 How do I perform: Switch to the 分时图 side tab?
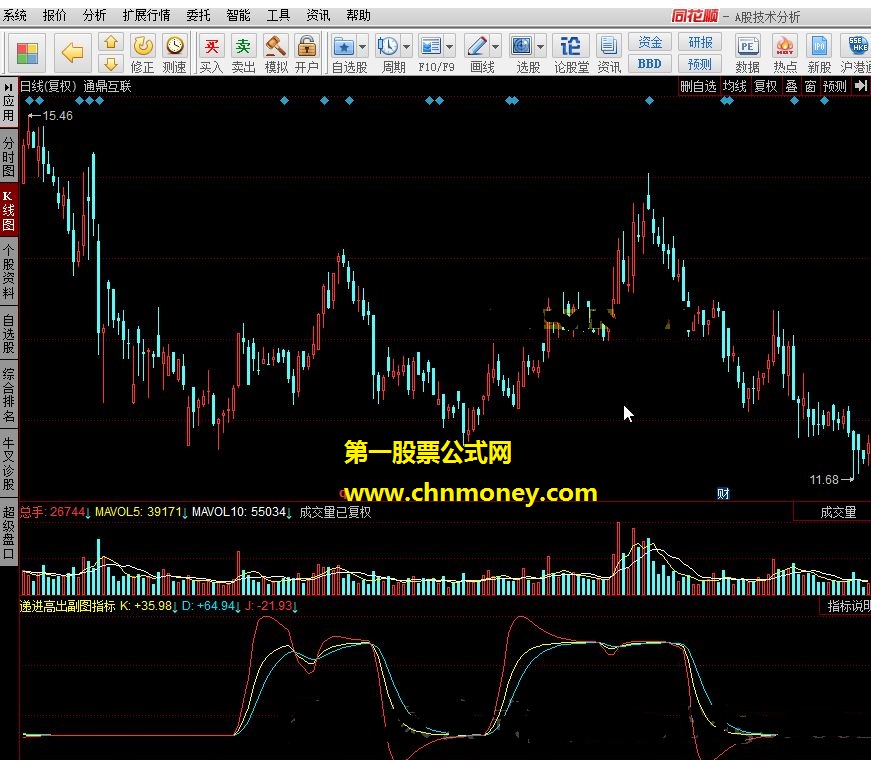click(x=8, y=157)
